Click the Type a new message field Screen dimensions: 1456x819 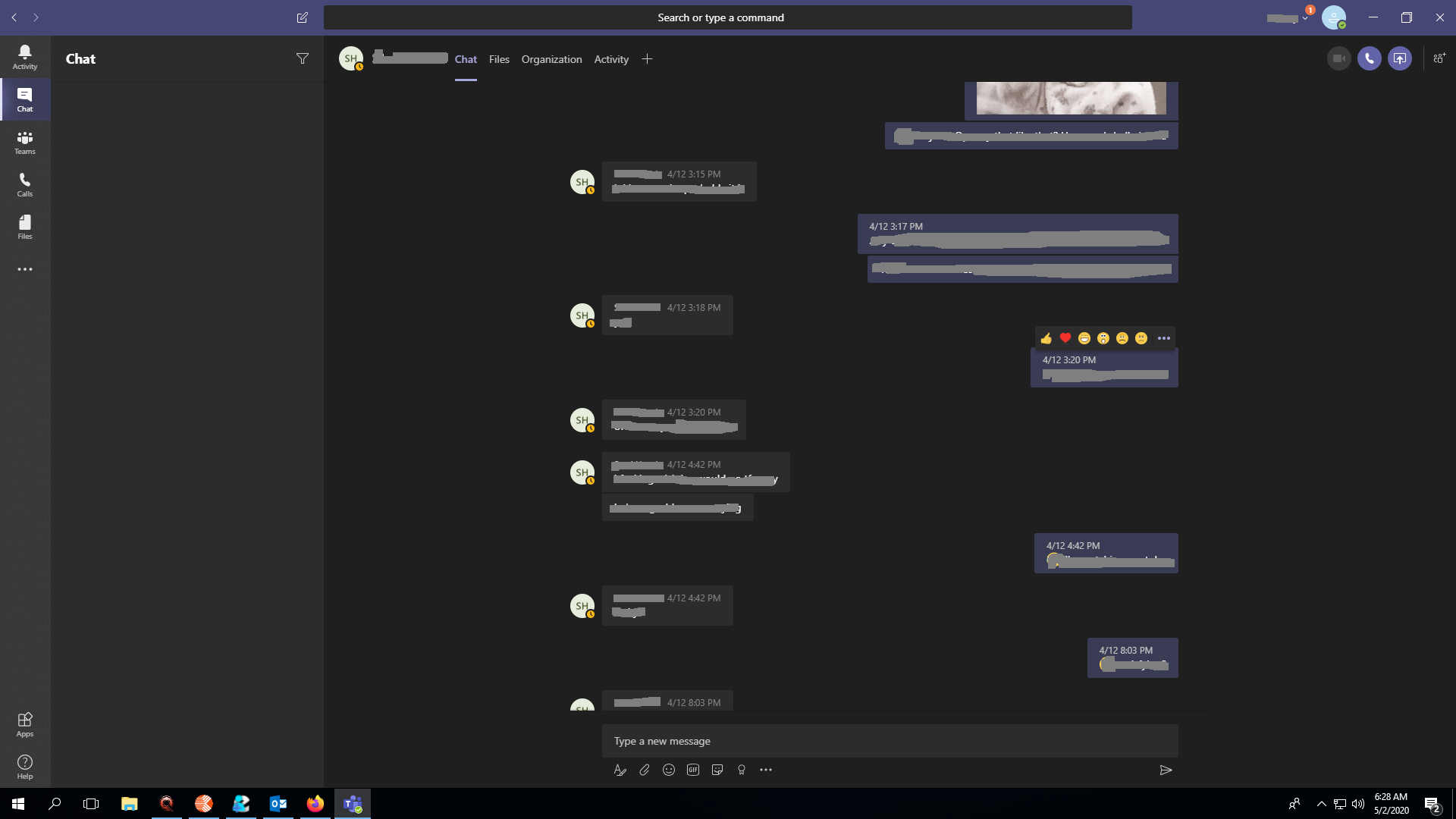[x=890, y=741]
